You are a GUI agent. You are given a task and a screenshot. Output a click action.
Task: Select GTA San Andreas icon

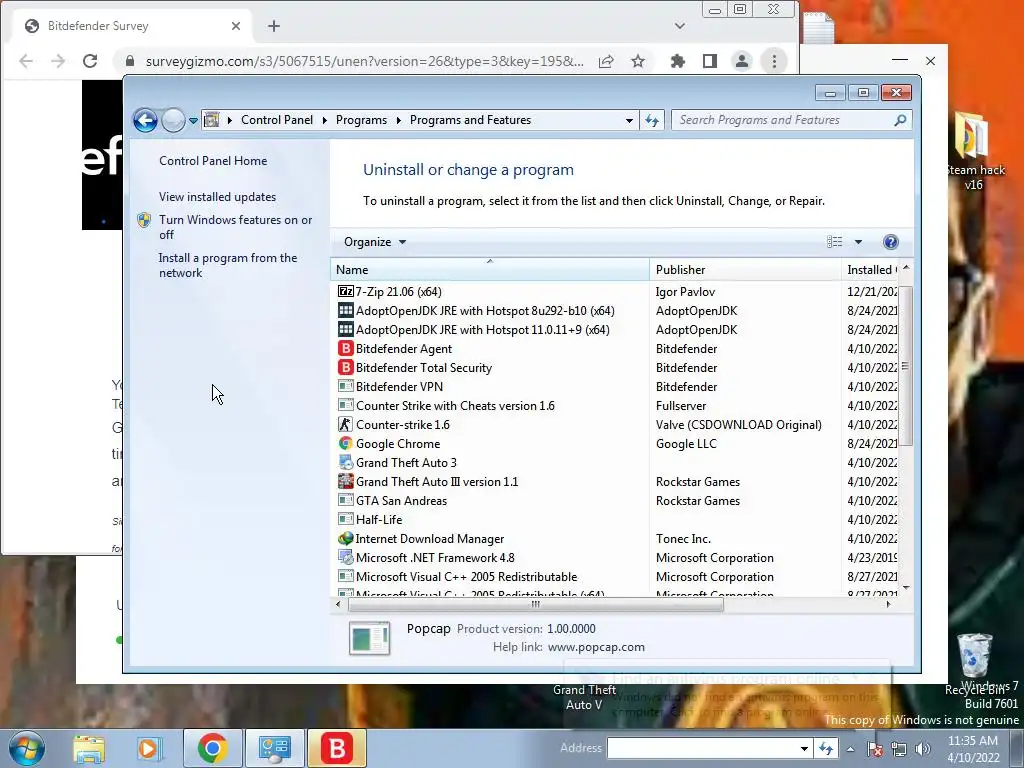click(x=345, y=500)
